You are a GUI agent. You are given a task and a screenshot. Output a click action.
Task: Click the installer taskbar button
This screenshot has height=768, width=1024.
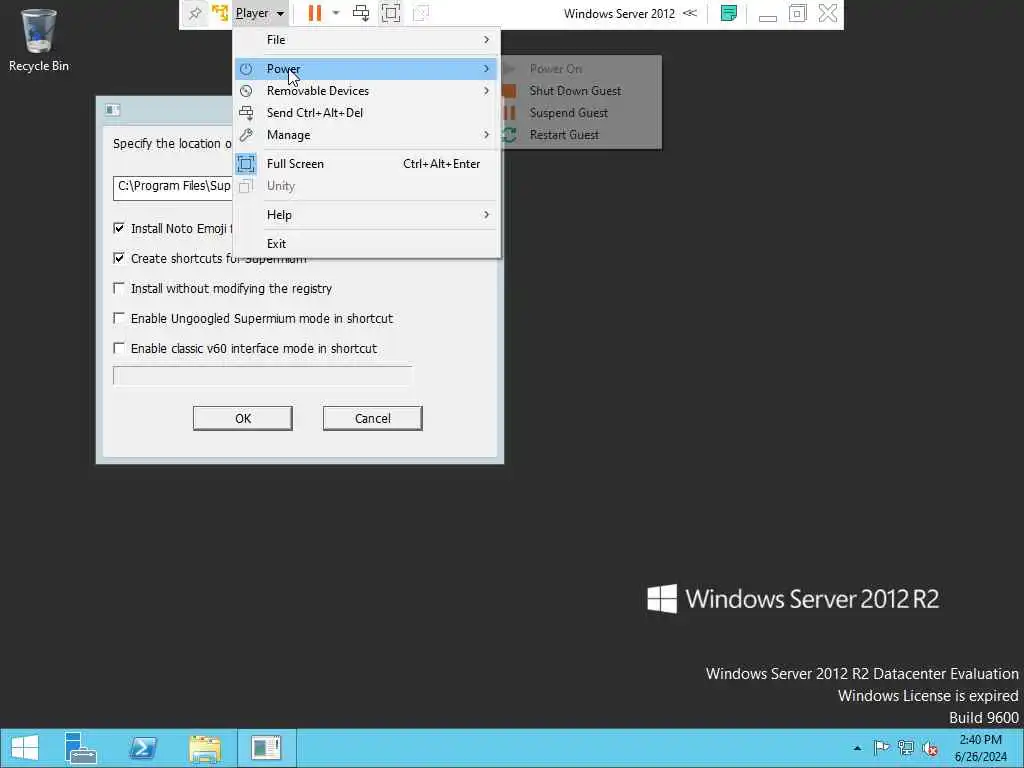[x=266, y=748]
